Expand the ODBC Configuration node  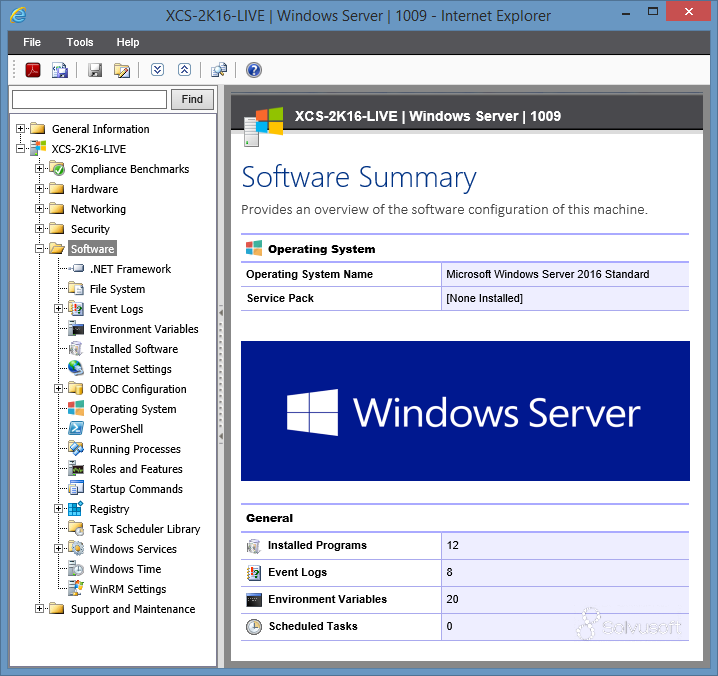58,388
